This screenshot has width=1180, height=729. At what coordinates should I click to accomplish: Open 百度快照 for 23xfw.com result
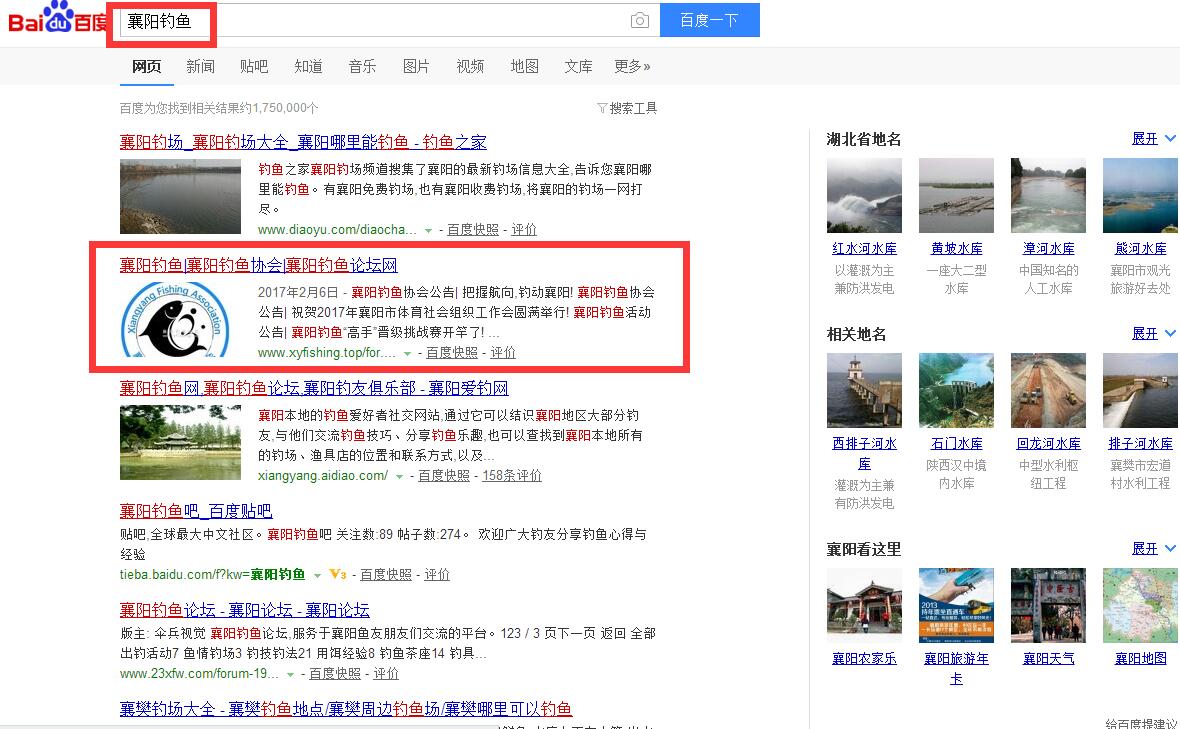pos(335,674)
